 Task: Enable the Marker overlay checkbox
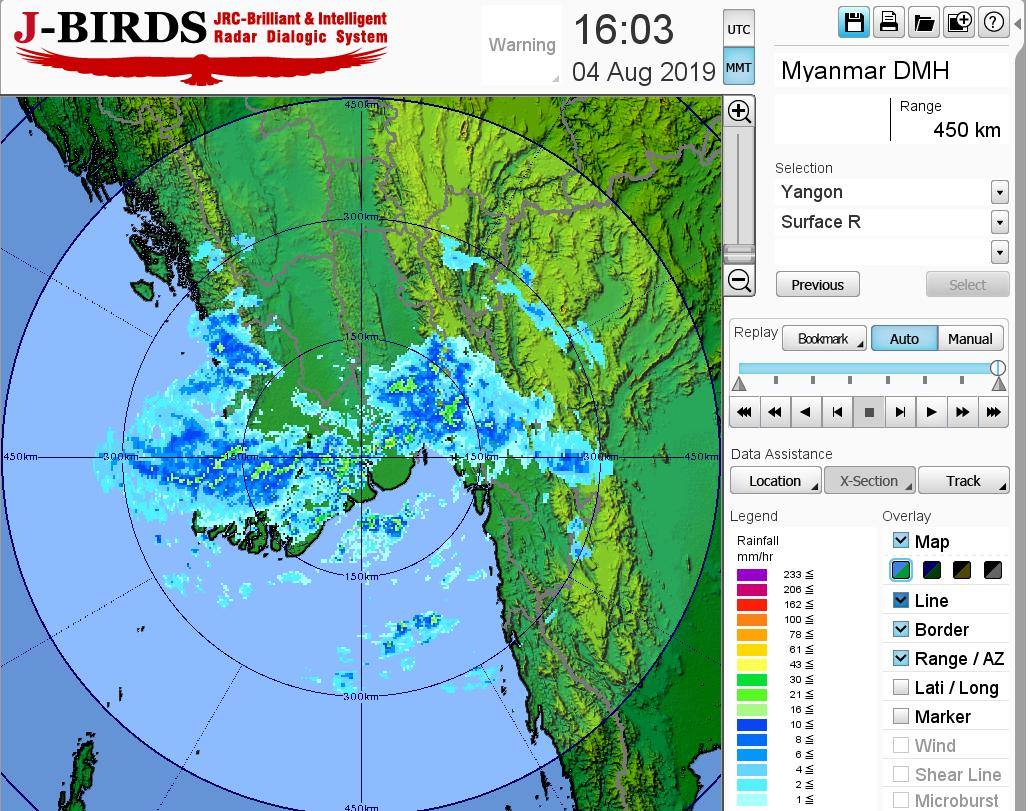coord(901,716)
